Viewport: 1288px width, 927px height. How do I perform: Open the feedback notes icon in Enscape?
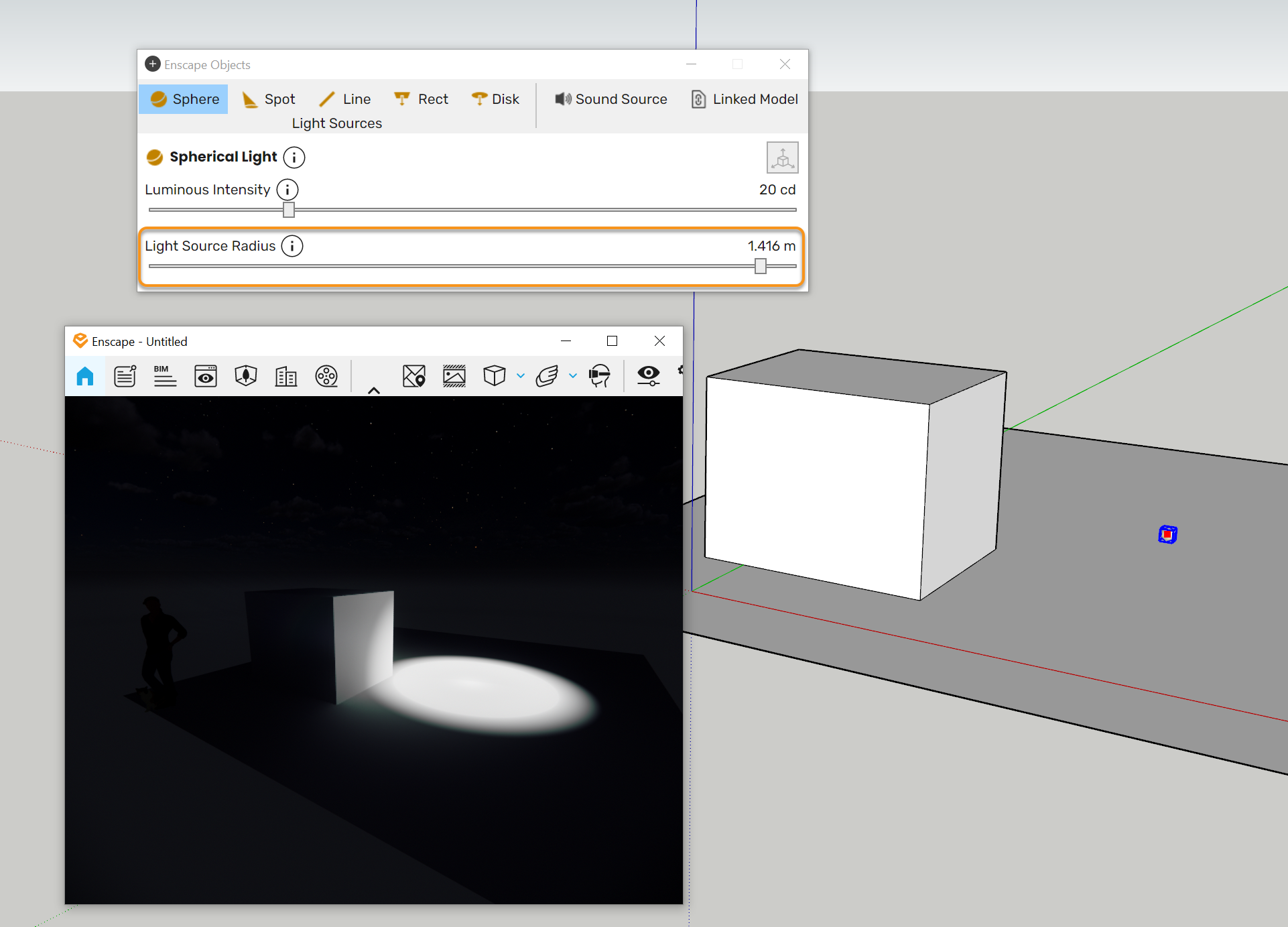pos(125,376)
